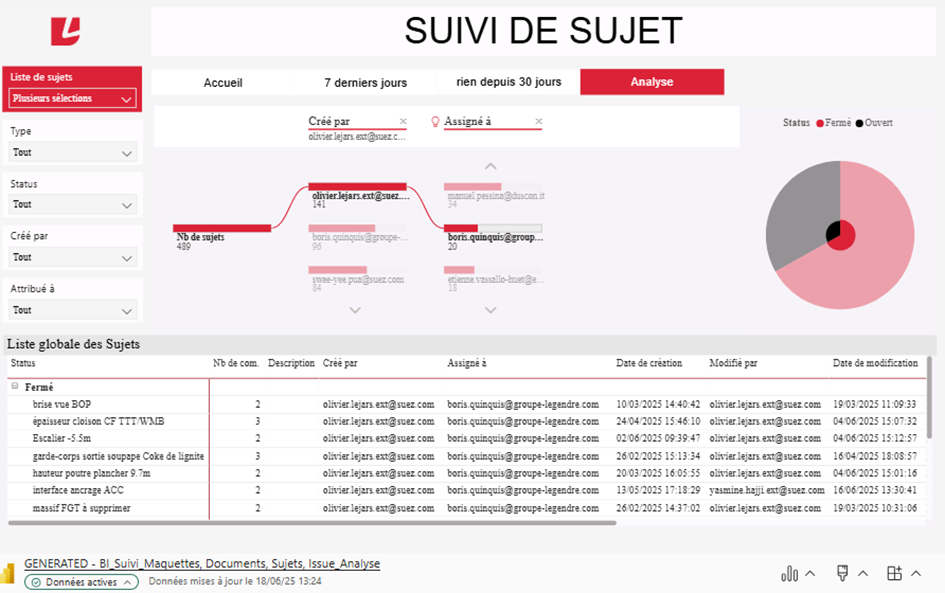
Task: Open the GENERATED BI_Suivi report link
Action: [202, 563]
